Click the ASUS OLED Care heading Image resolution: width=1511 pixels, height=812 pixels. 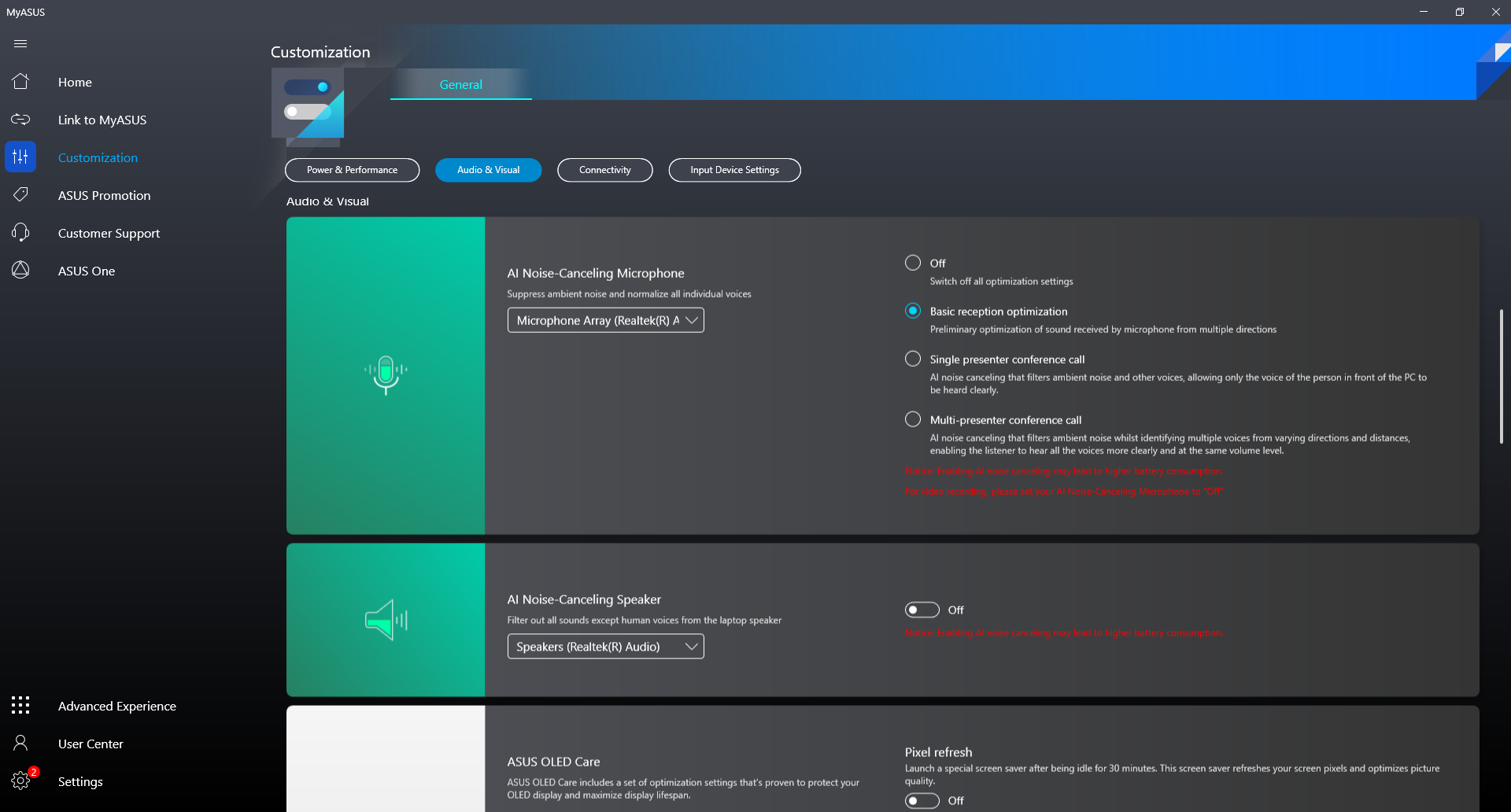(x=553, y=762)
